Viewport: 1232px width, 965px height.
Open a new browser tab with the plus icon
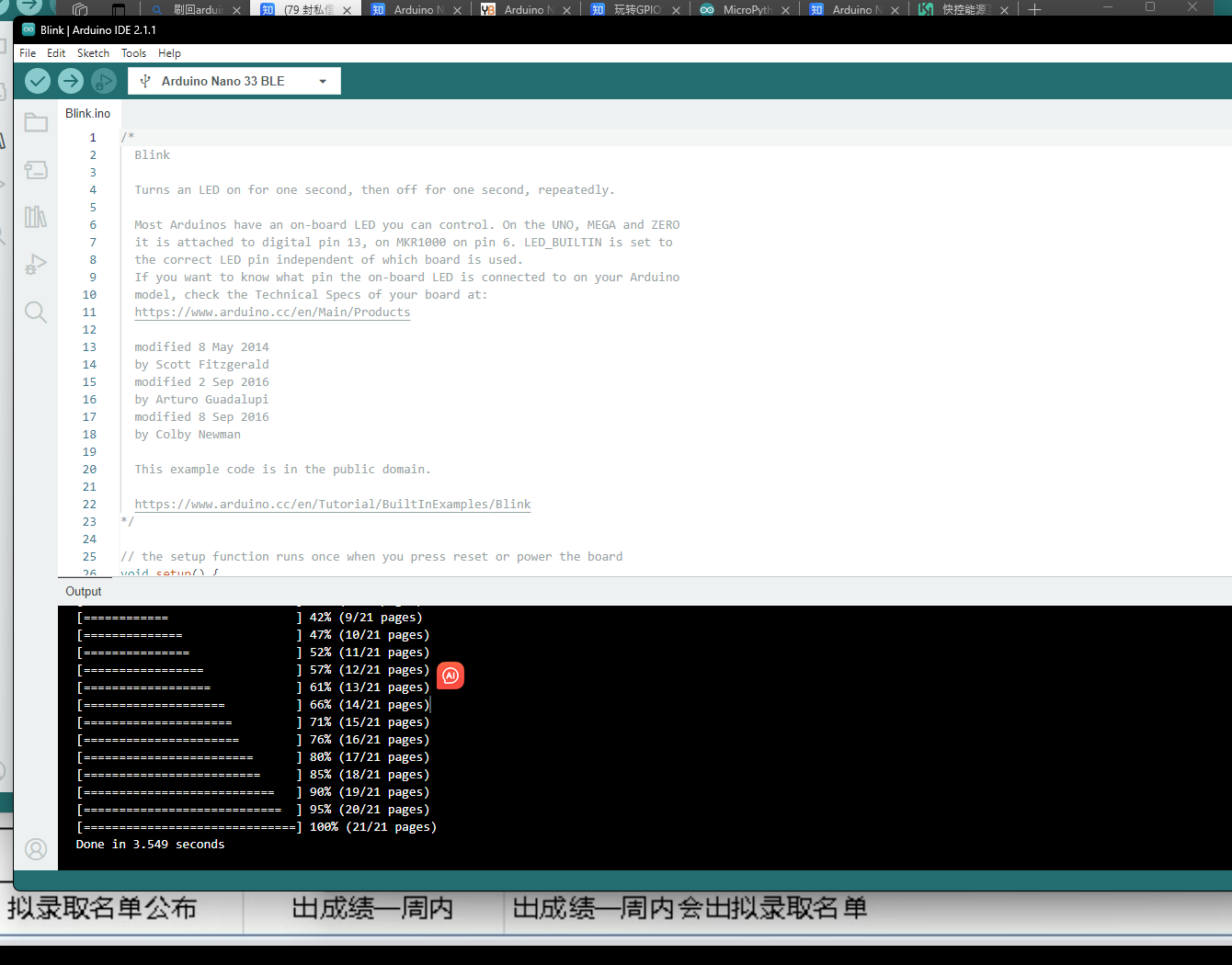(1035, 10)
